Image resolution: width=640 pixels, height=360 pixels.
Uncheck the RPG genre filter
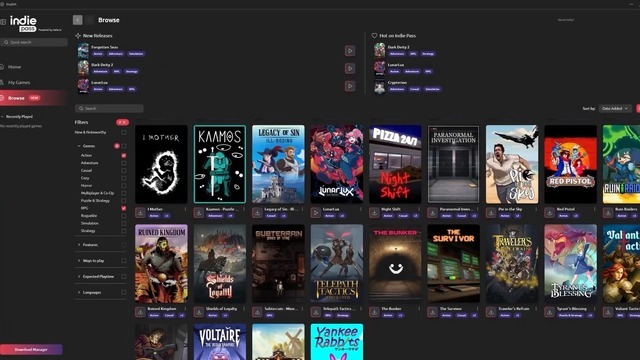pyautogui.click(x=124, y=208)
